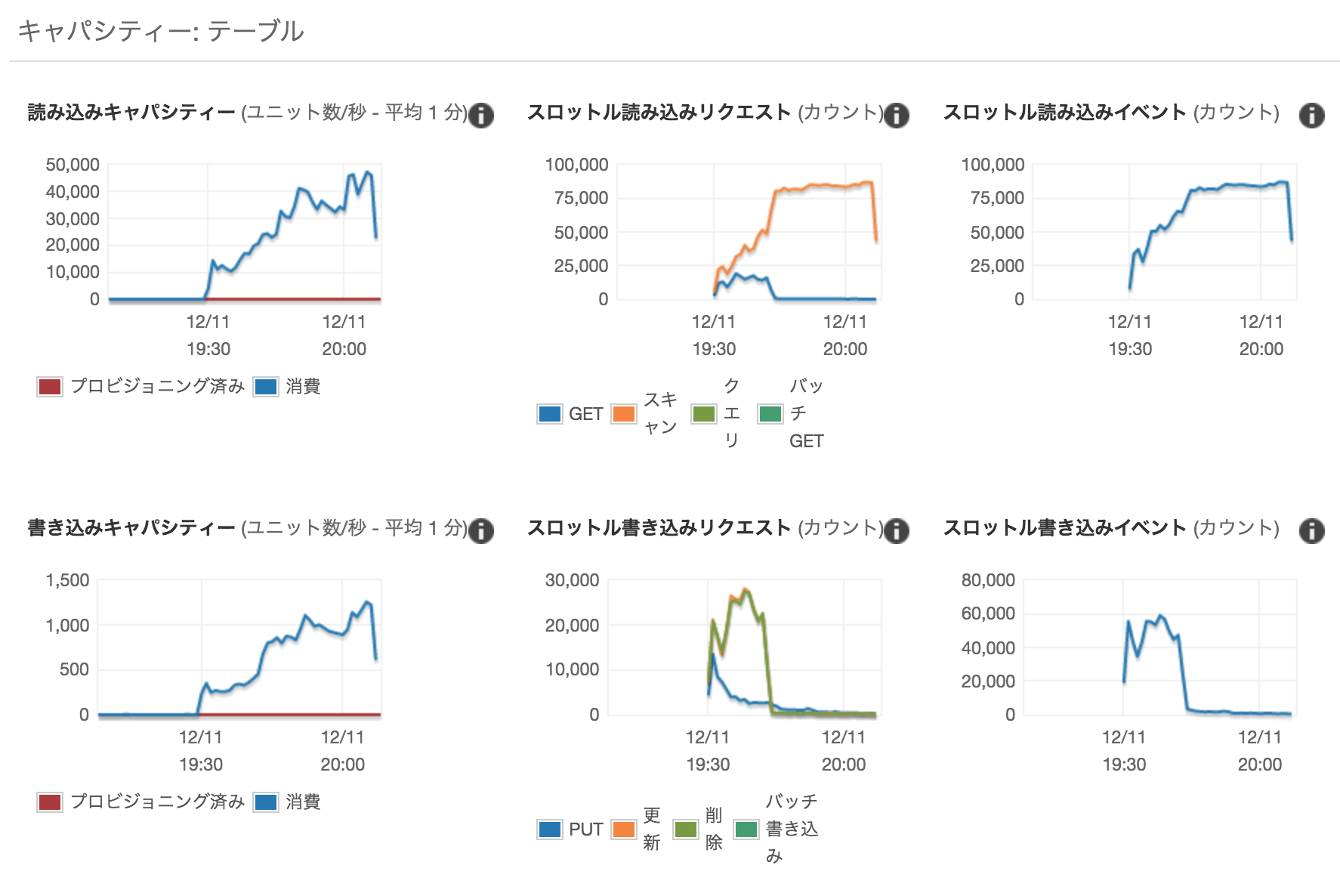The image size is (1340, 896).
Task: Toggle blue 消費 swatch in read capacity legend
Action: click(266, 387)
